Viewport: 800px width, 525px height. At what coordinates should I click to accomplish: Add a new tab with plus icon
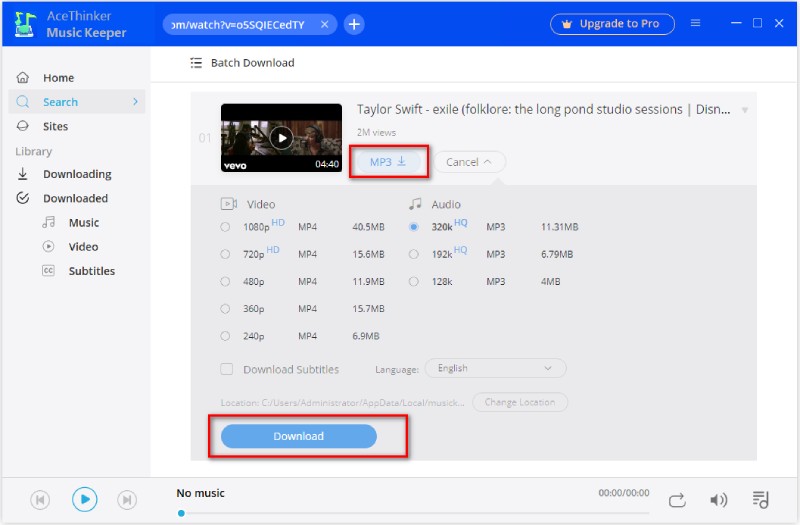pos(354,24)
